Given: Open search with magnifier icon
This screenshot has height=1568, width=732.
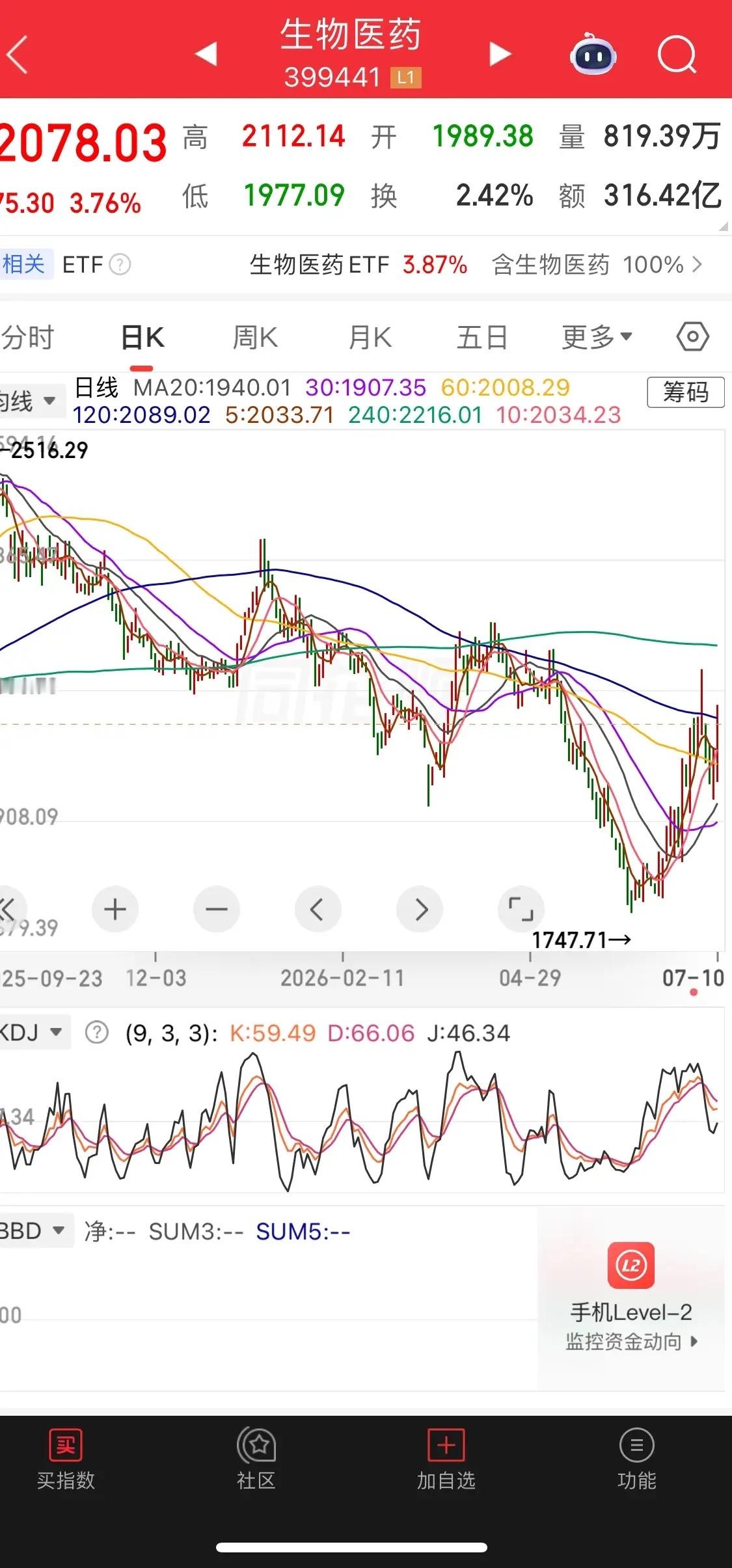Looking at the screenshot, I should click(677, 55).
